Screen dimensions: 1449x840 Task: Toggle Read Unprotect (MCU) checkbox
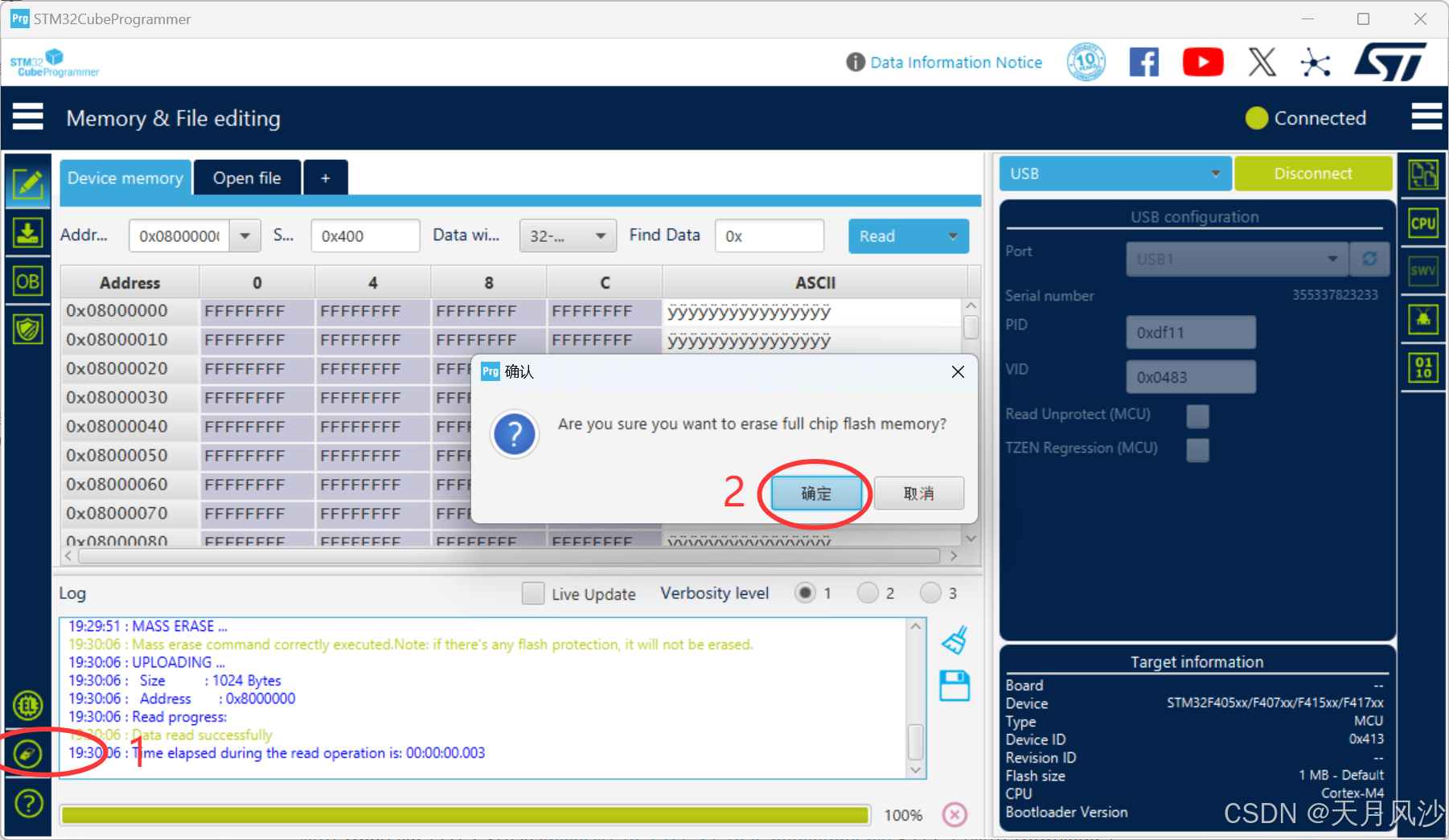coord(1197,416)
